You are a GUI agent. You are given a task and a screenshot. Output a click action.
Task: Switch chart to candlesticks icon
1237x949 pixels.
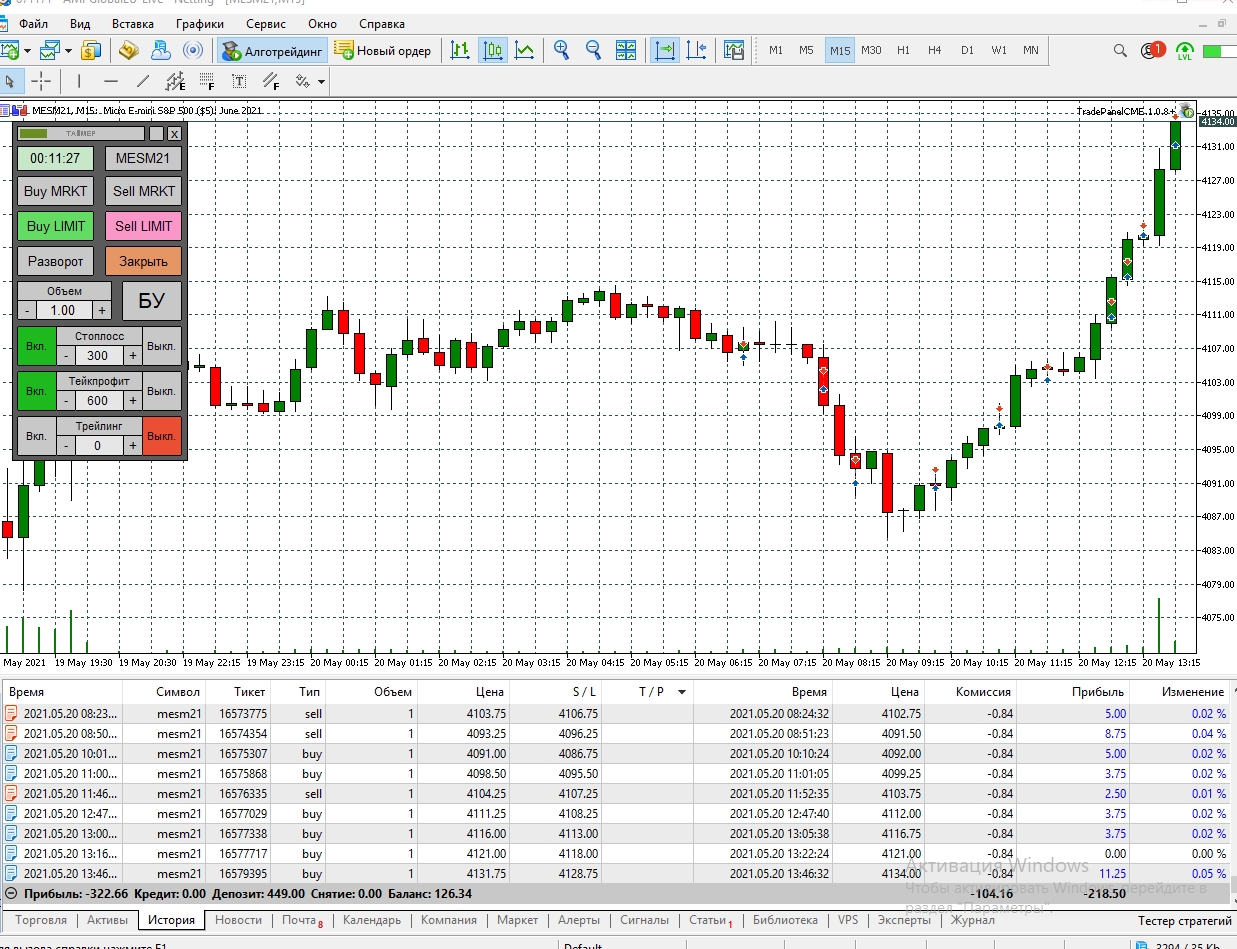pos(492,50)
